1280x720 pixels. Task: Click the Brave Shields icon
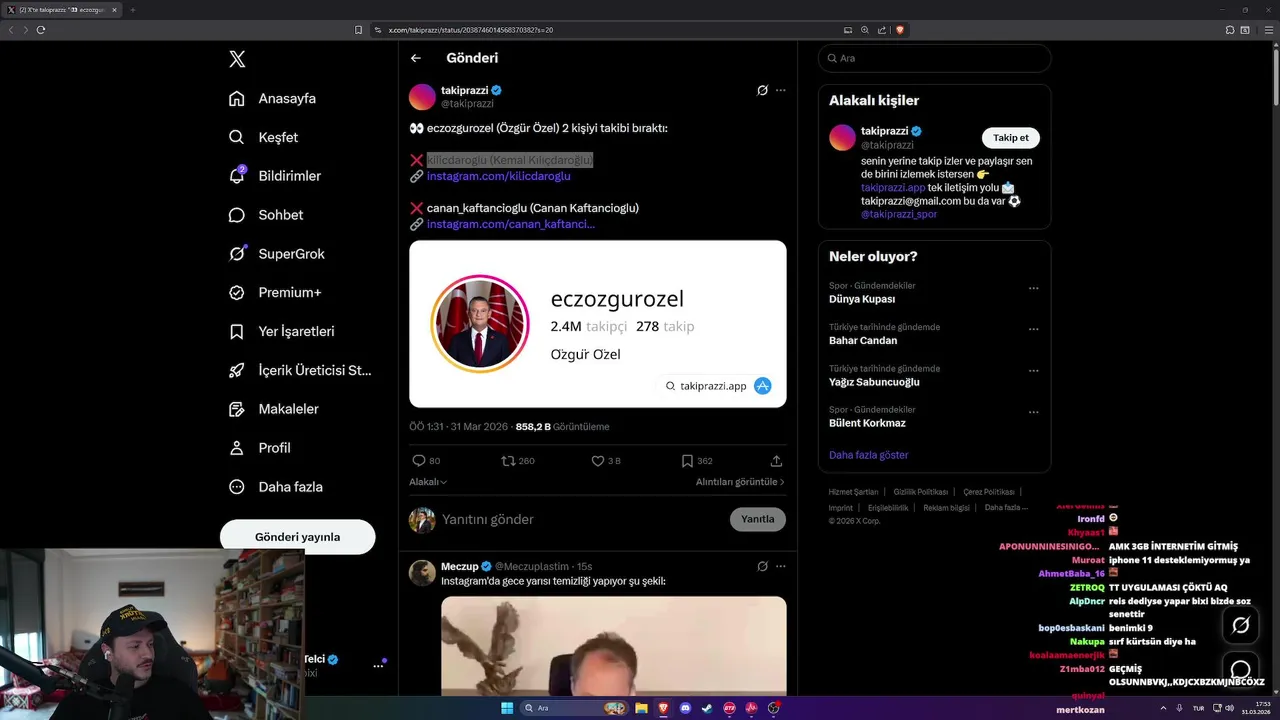coord(900,30)
